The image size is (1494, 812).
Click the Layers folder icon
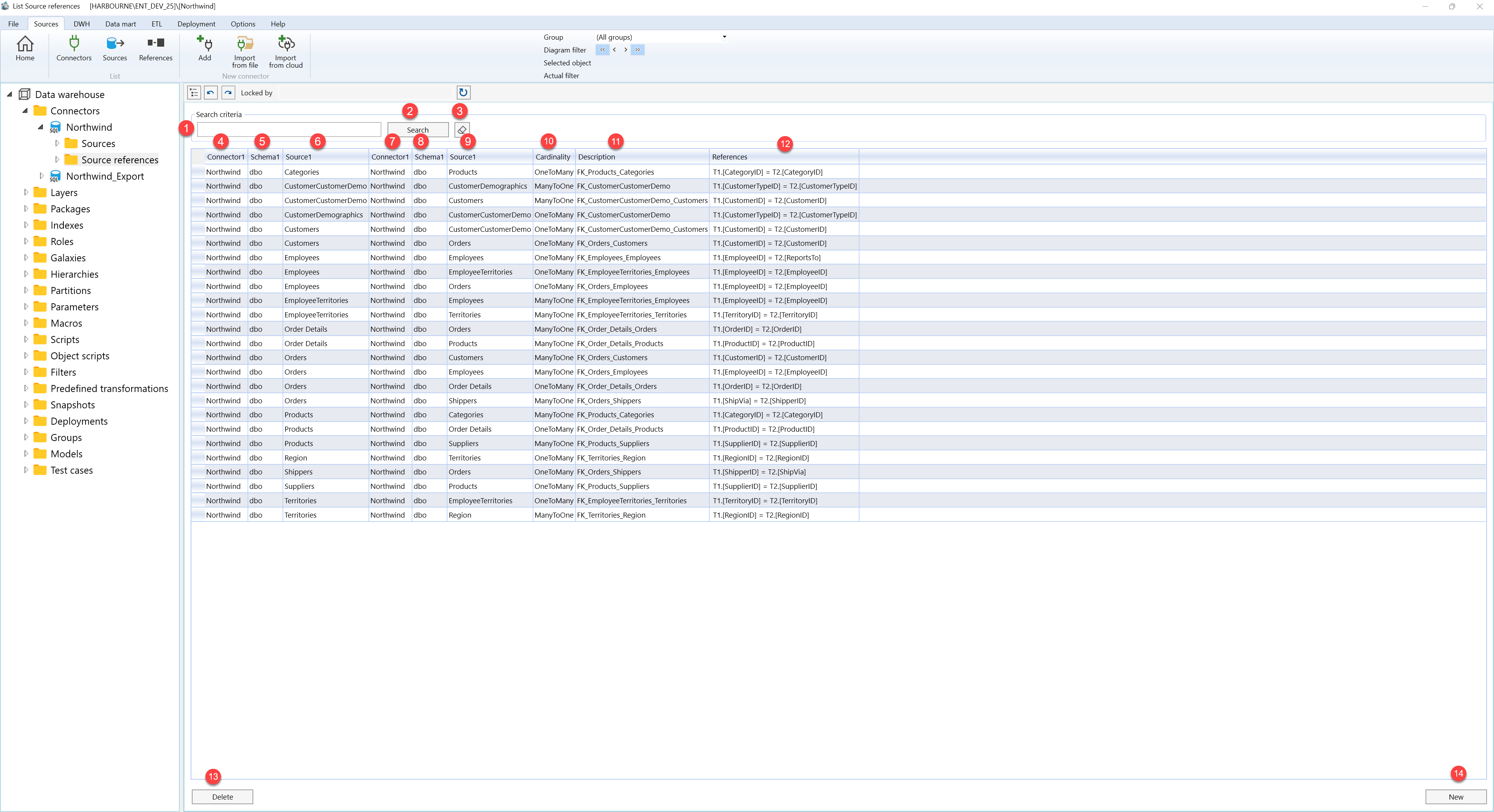click(x=40, y=192)
